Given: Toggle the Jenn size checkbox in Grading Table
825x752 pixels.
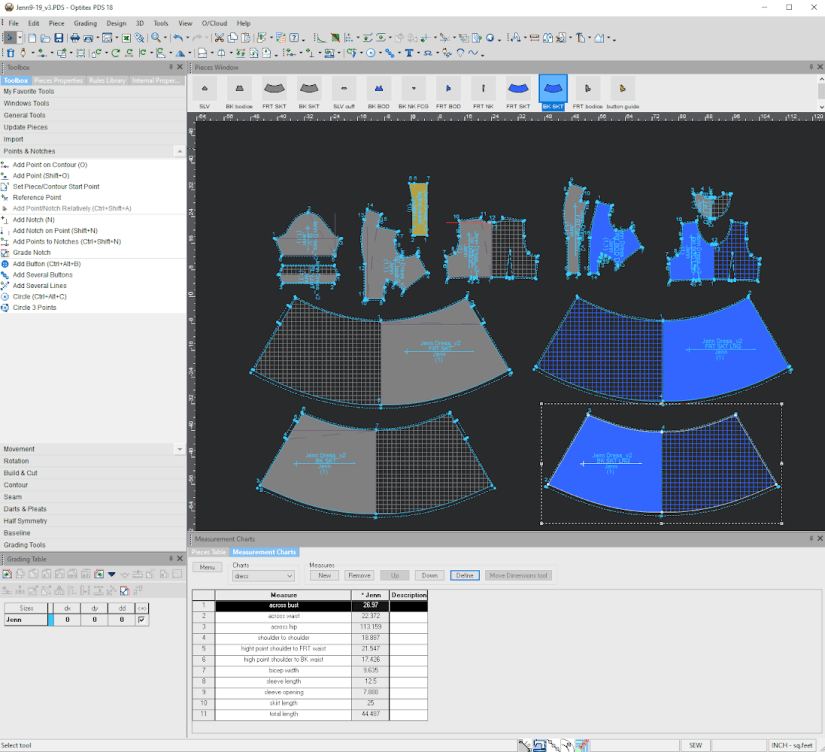Looking at the screenshot, I should point(141,620).
